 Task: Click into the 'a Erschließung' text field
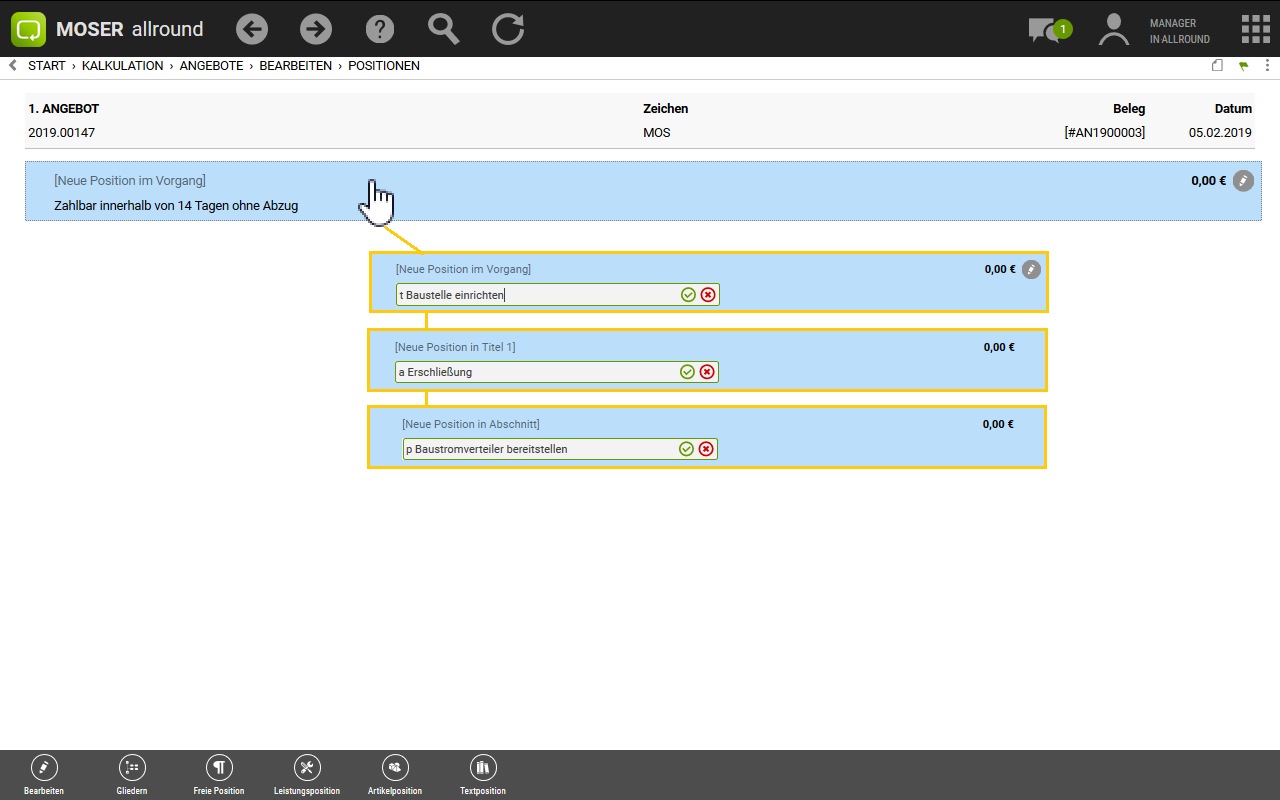(535, 372)
